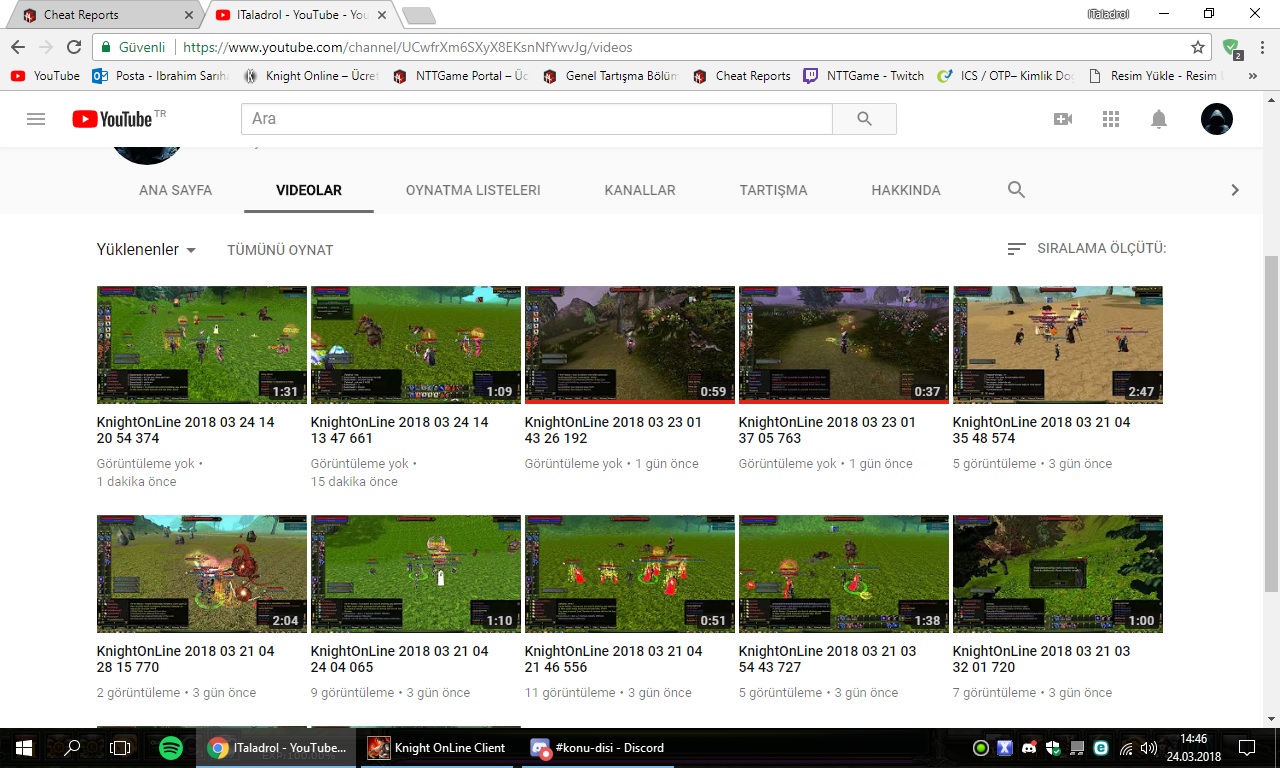Viewport: 1280px width, 768px height.
Task: Open the YouTube hamburger guide menu
Action: pos(36,119)
